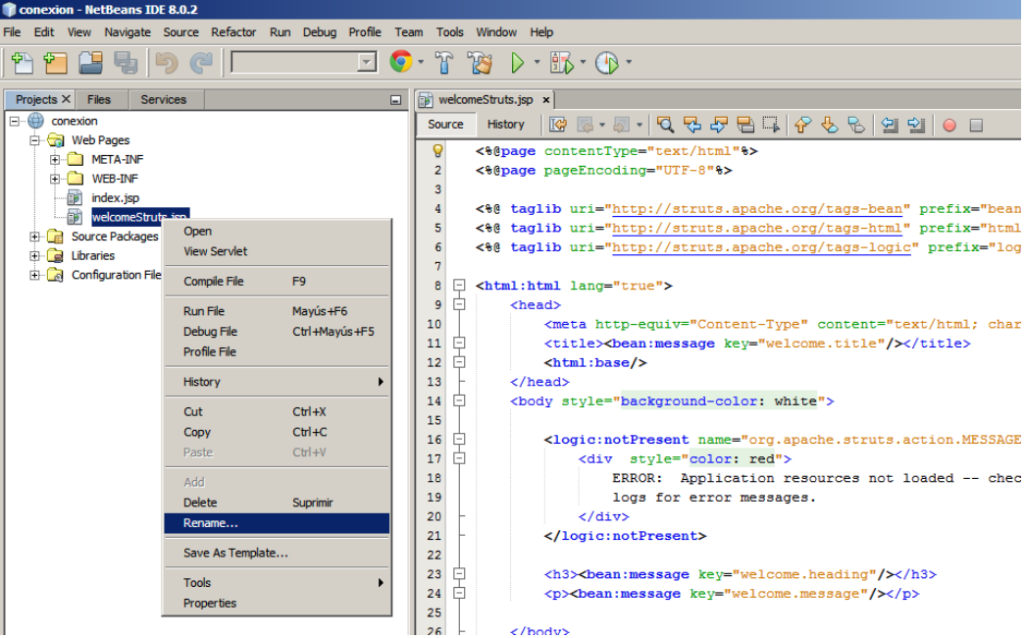Screen dimensions: 1024x638
Task: Click the Clean and Build icon
Action: click(x=480, y=63)
